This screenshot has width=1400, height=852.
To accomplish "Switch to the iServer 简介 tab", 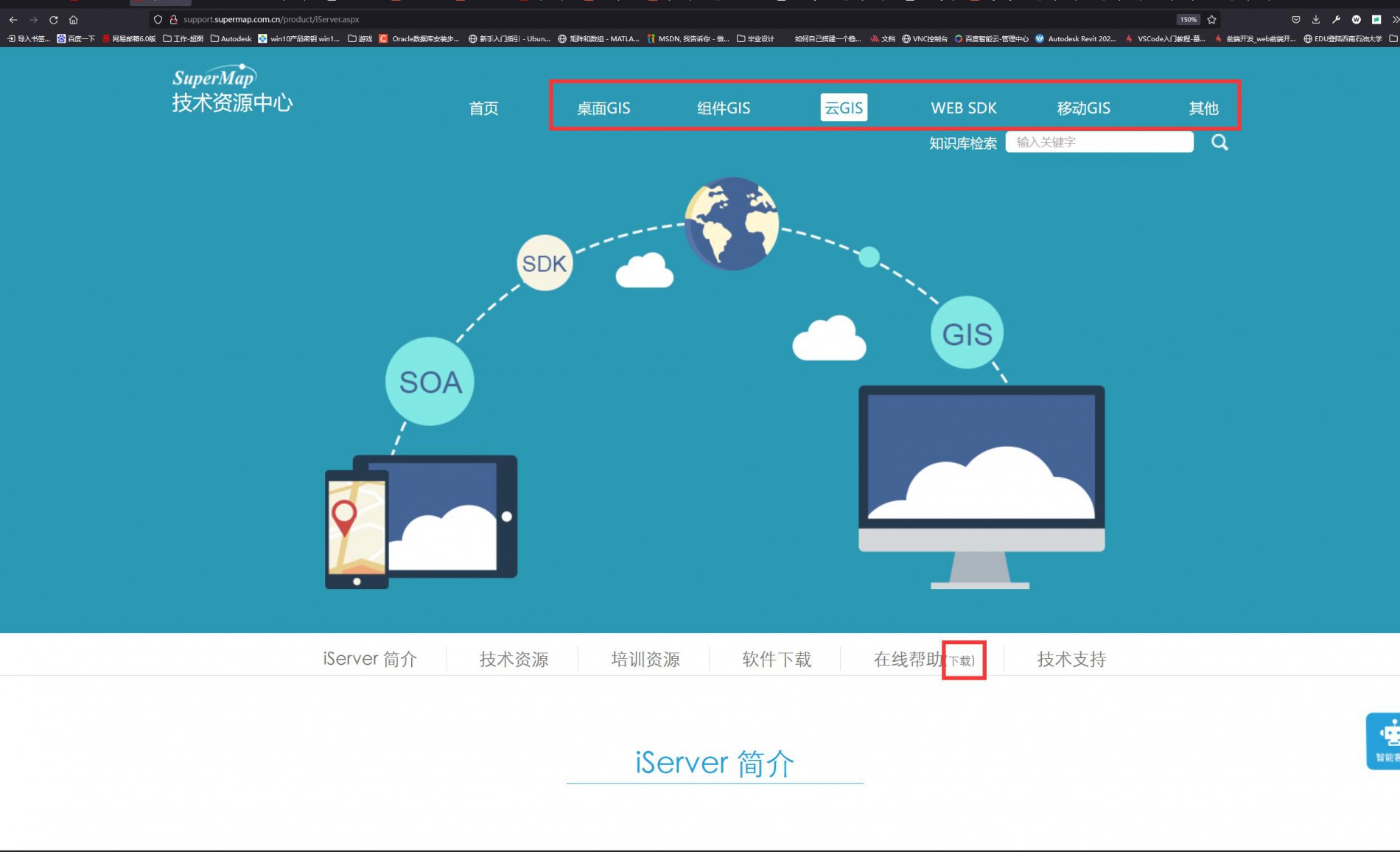I will 370,659.
